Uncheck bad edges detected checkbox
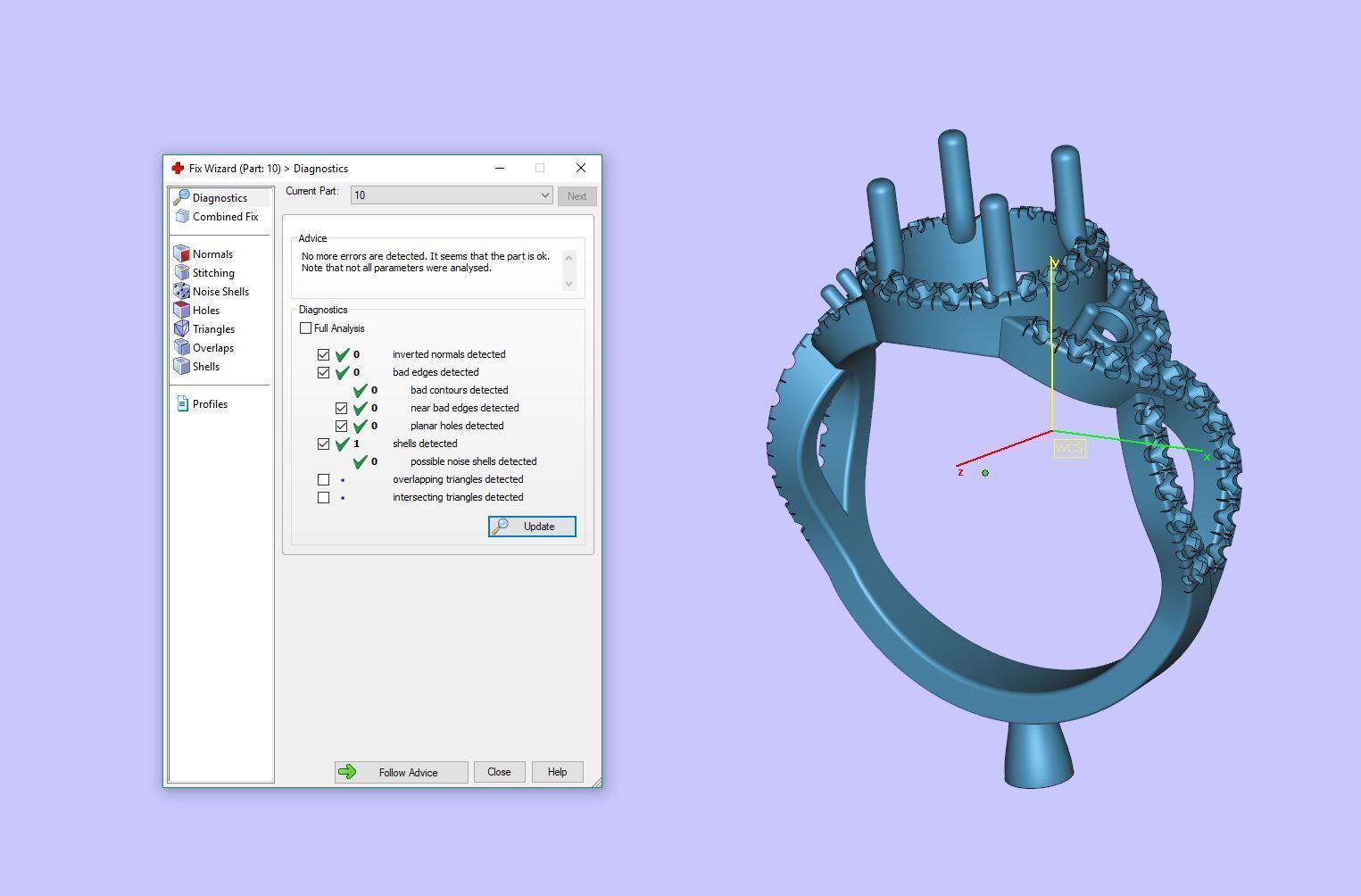 coord(324,372)
